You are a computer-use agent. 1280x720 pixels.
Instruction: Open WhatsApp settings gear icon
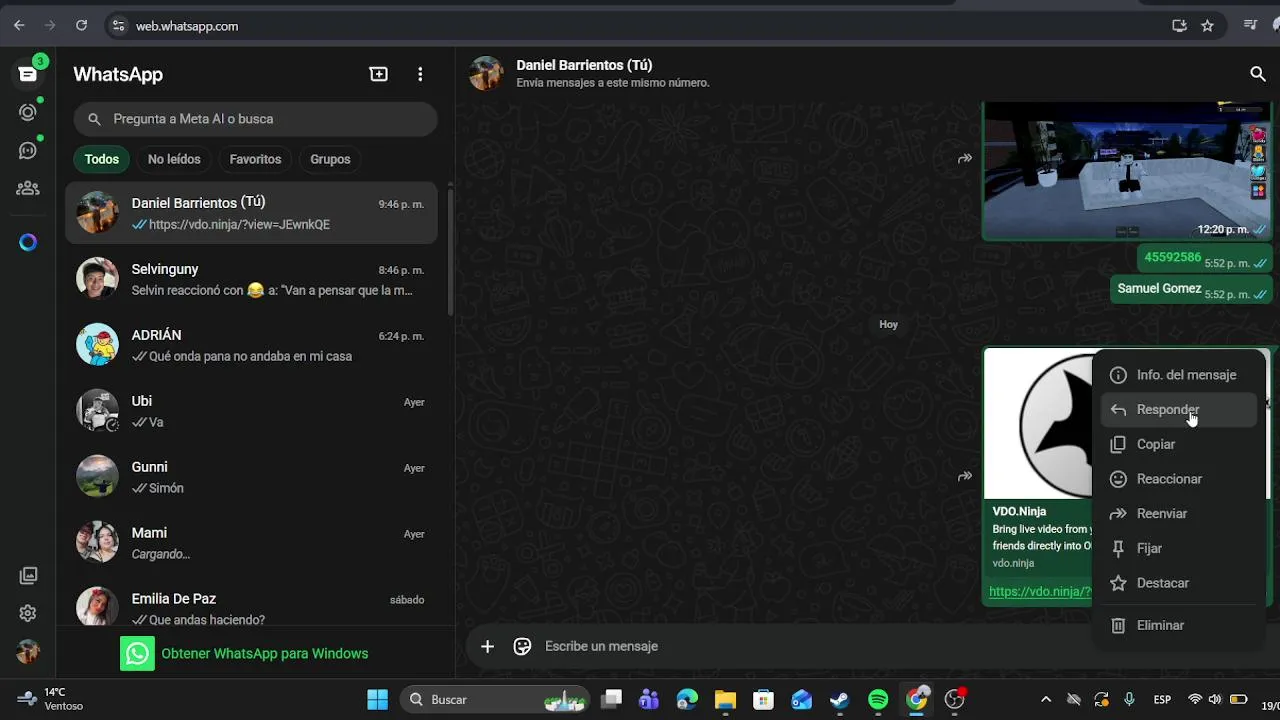(x=28, y=613)
